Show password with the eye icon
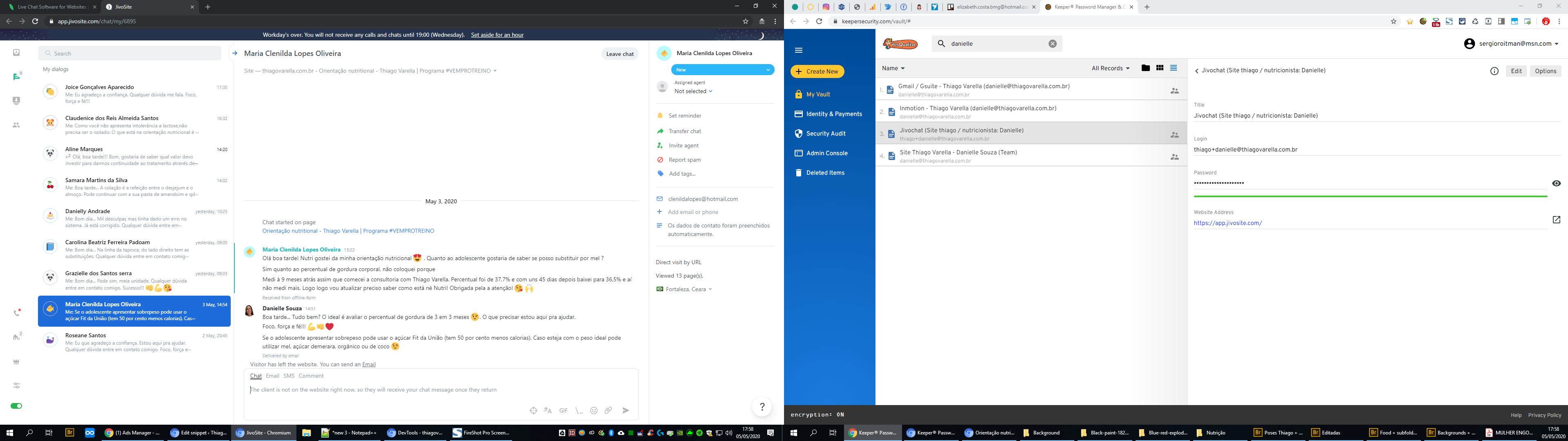Screen dimensions: 1568x441 [1556, 183]
